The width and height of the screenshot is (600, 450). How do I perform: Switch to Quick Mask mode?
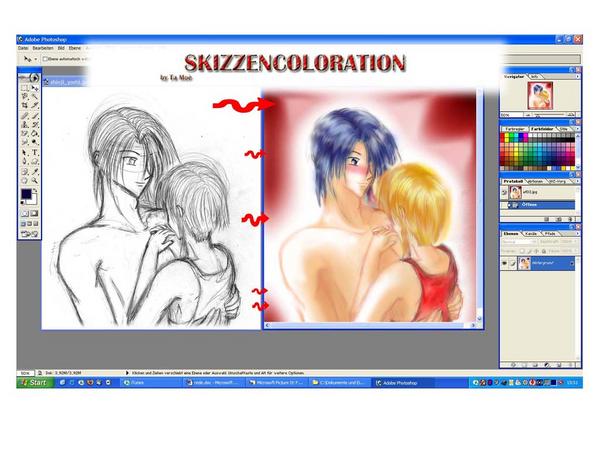[34, 214]
